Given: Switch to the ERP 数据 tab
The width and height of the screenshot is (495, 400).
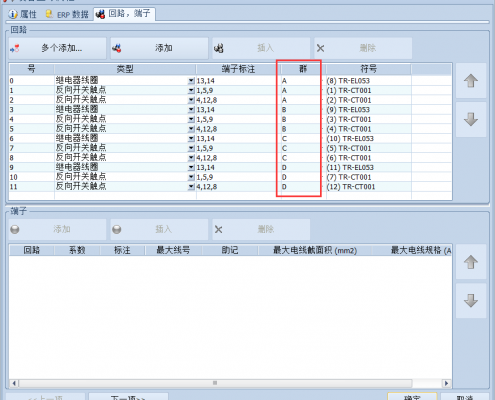Looking at the screenshot, I should (x=67, y=14).
